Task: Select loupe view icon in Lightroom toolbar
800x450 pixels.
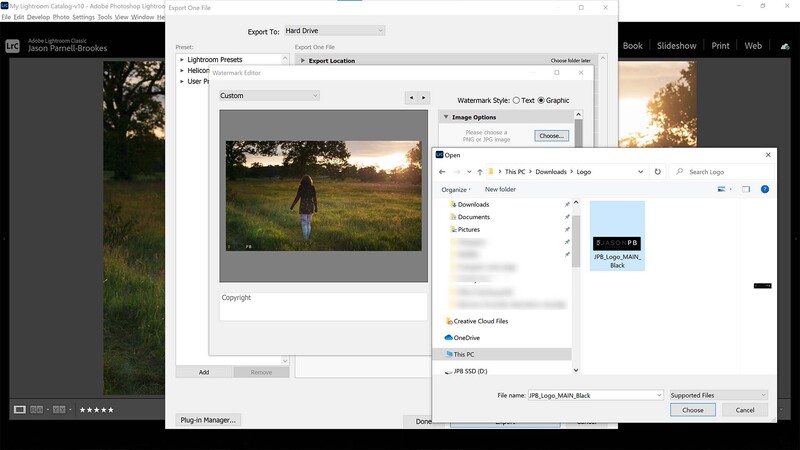Action: (19, 410)
